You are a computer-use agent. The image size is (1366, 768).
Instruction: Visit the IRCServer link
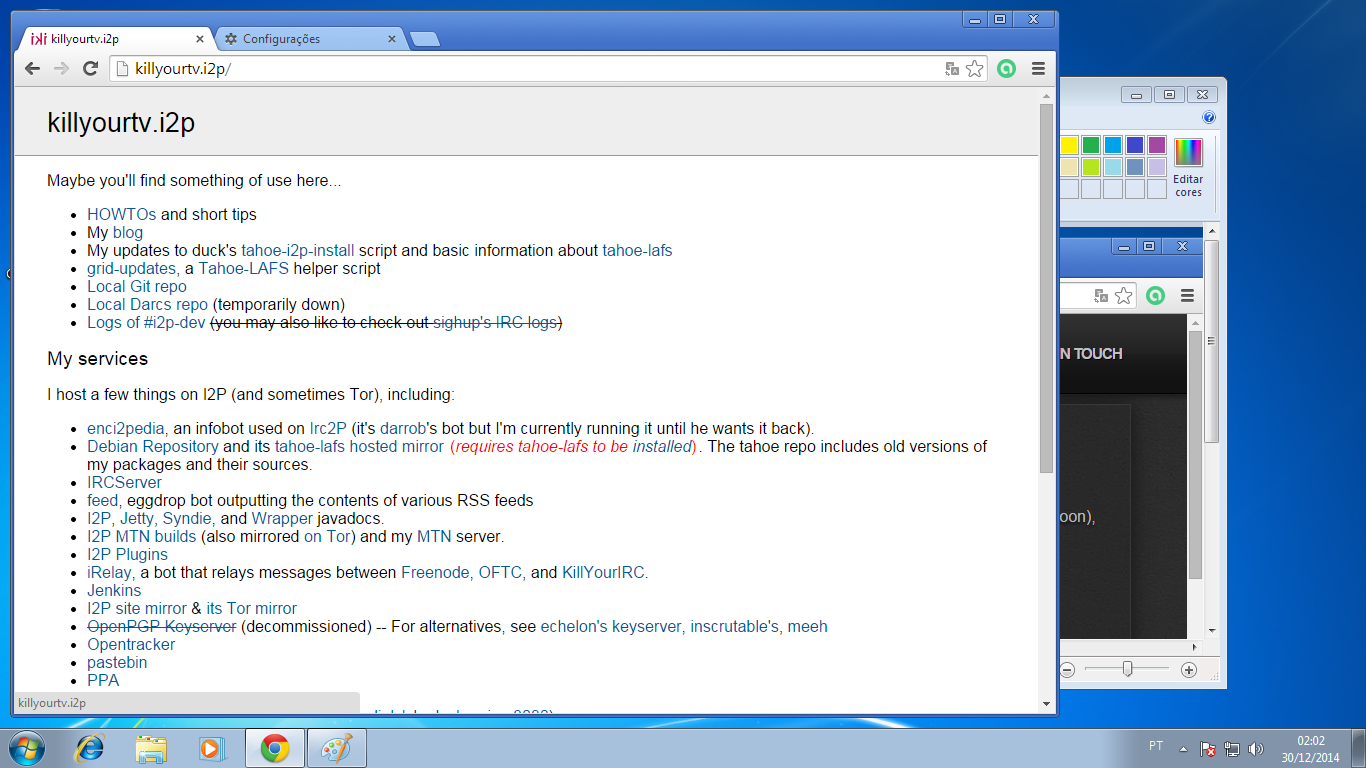point(124,482)
